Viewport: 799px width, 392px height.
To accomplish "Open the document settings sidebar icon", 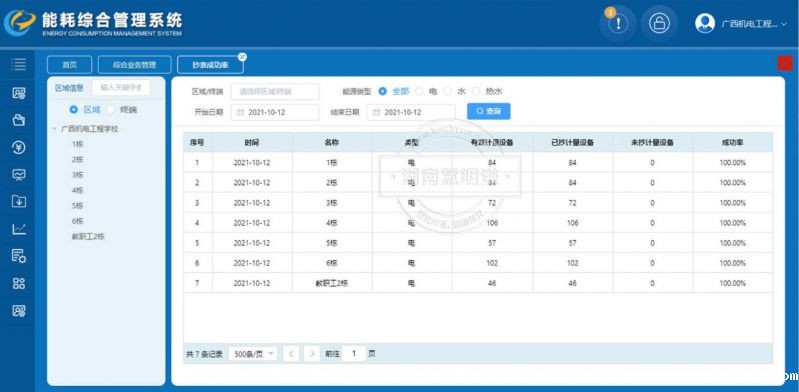I will tap(19, 256).
